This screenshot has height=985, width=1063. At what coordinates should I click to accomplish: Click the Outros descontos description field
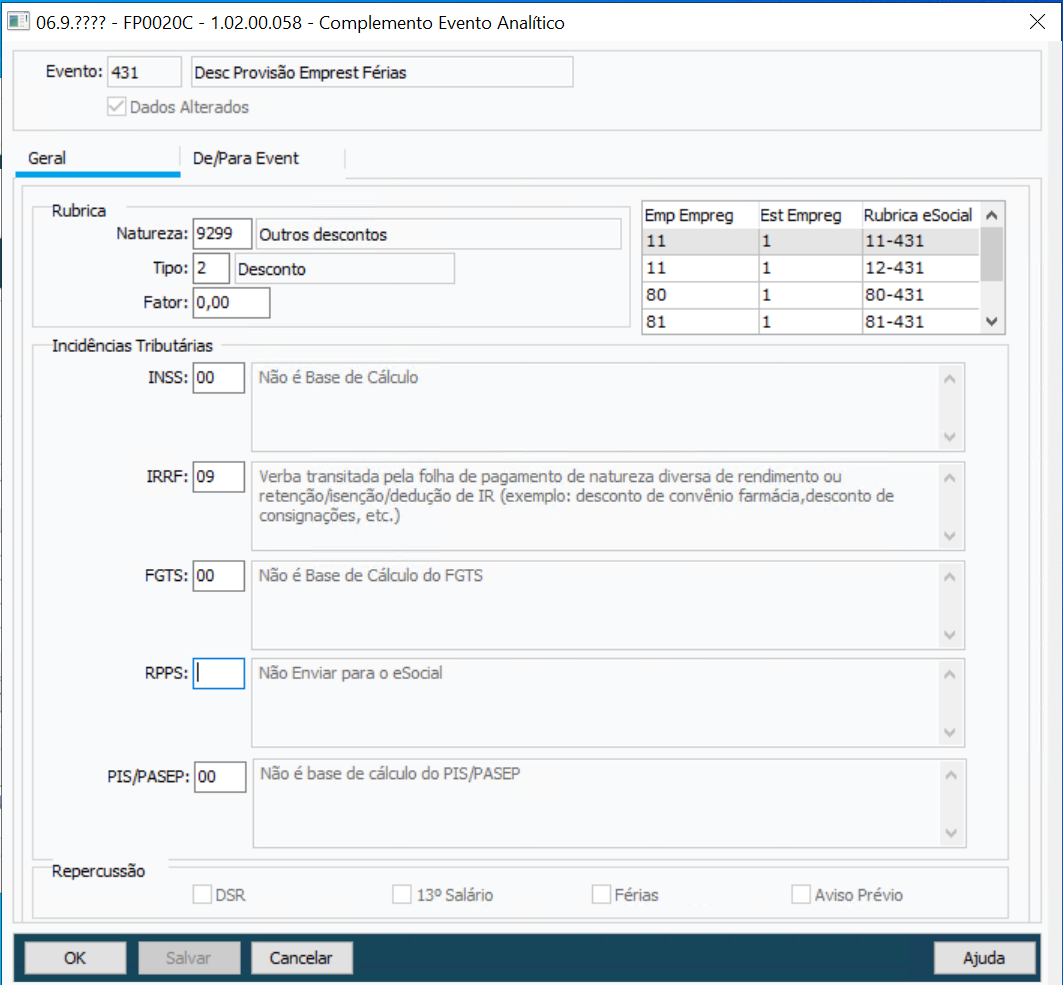(x=439, y=234)
